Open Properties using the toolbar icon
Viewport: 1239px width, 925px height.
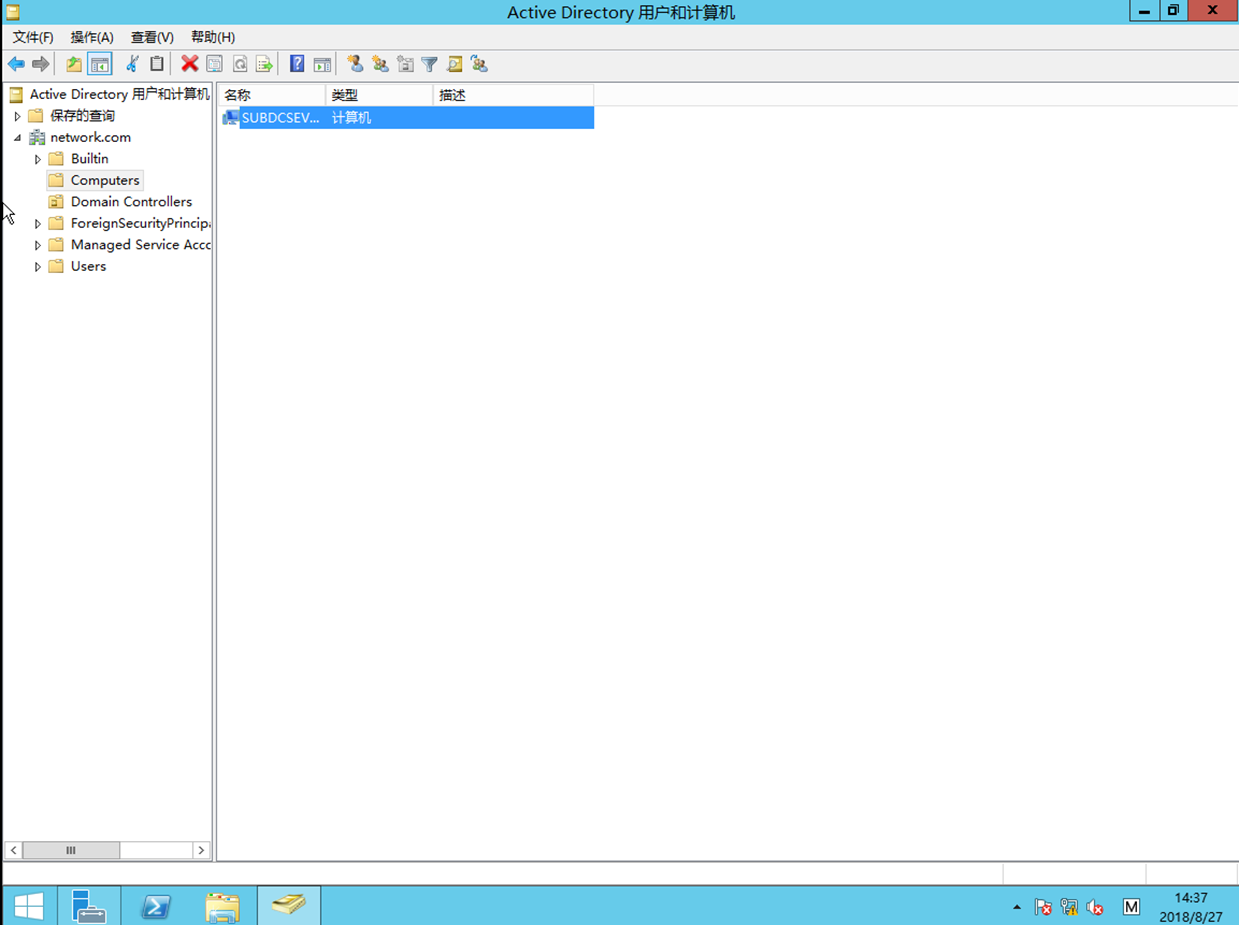pyautogui.click(x=214, y=64)
